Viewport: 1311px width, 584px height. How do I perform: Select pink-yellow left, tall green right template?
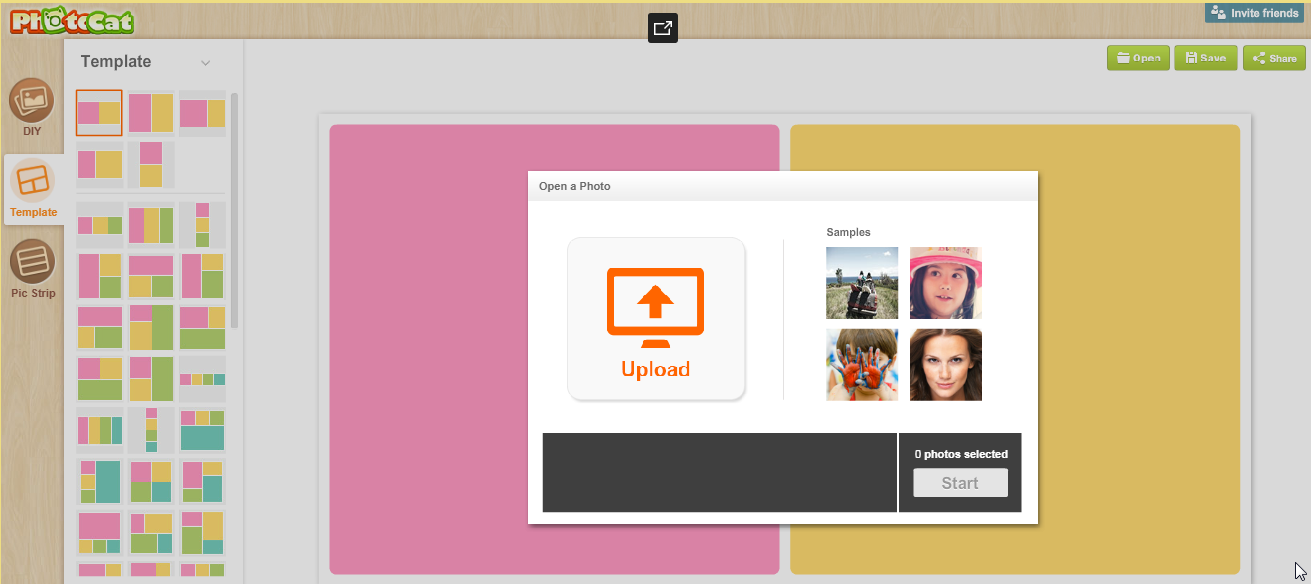tap(151, 378)
